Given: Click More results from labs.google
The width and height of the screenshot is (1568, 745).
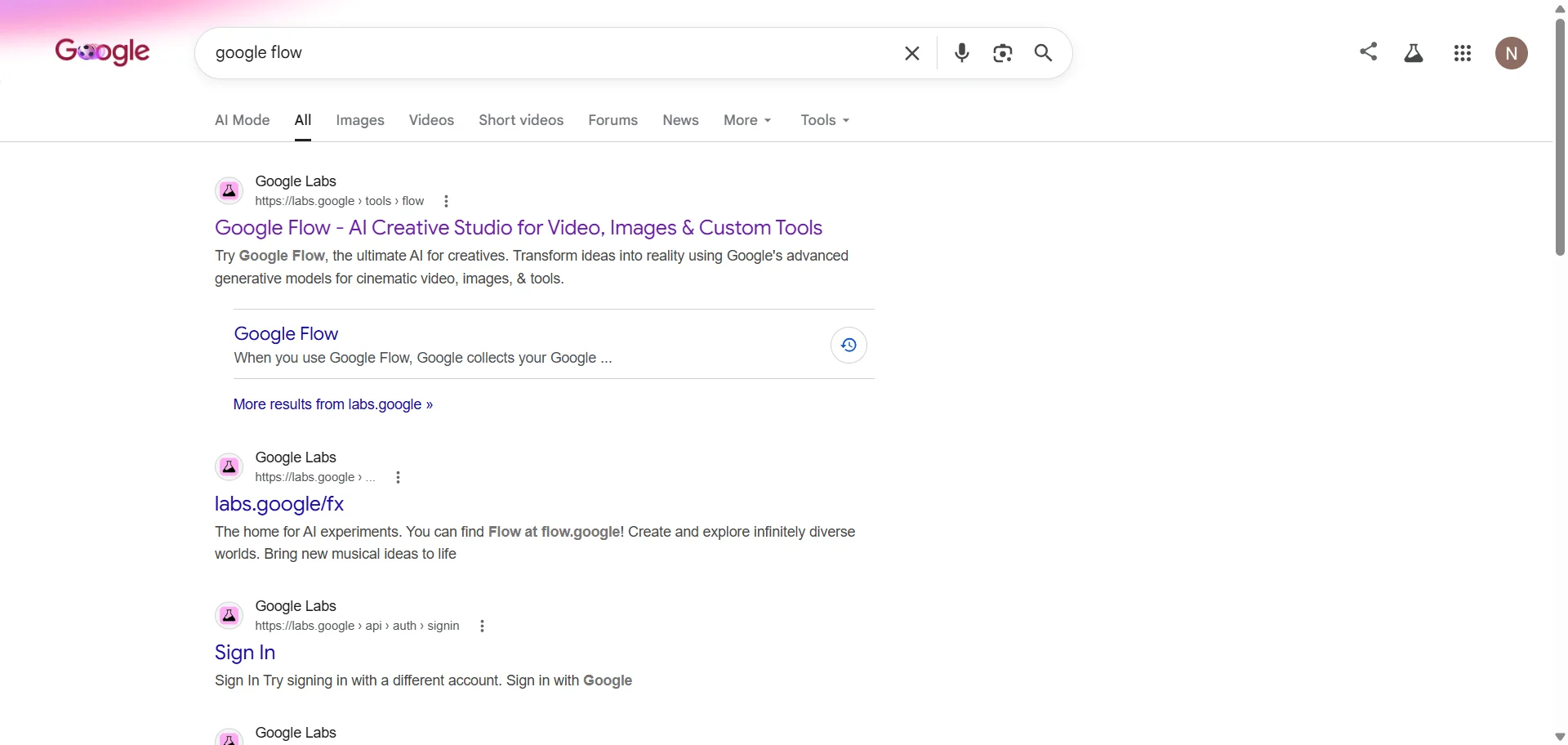Looking at the screenshot, I should click(333, 404).
